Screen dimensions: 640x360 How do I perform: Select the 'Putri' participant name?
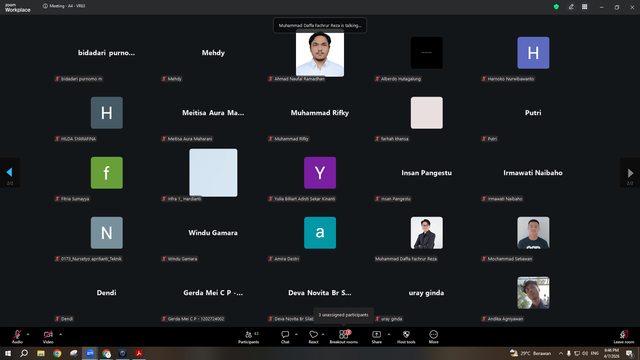[533, 113]
